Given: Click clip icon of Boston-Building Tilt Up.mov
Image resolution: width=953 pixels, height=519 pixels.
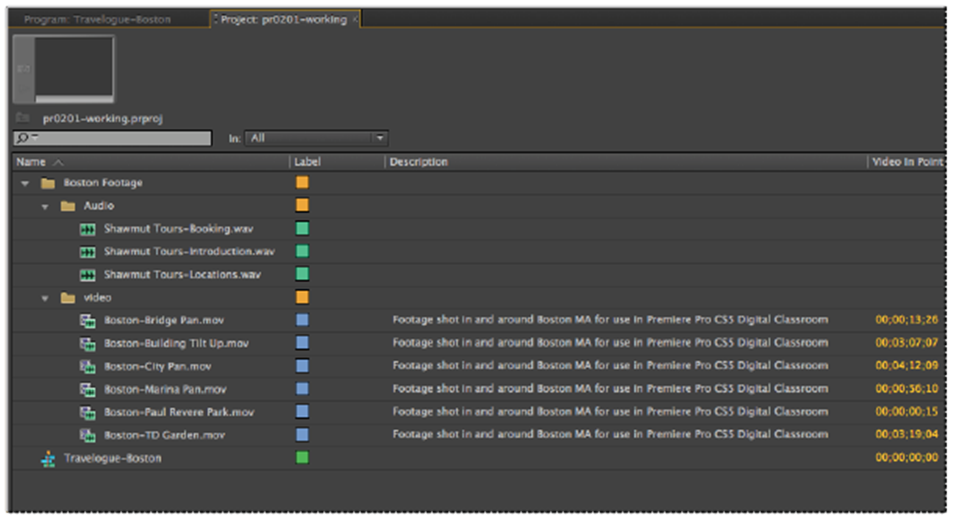Looking at the screenshot, I should pos(88,344).
